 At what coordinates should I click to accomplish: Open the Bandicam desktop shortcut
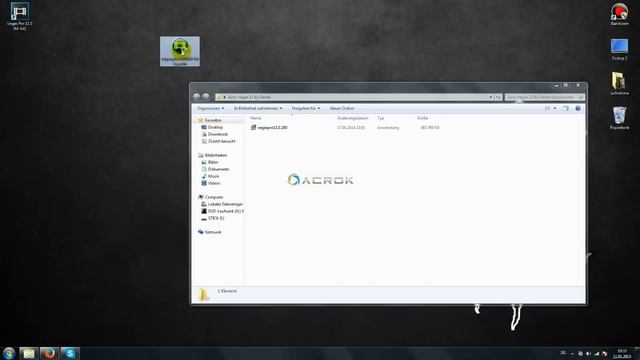point(619,14)
